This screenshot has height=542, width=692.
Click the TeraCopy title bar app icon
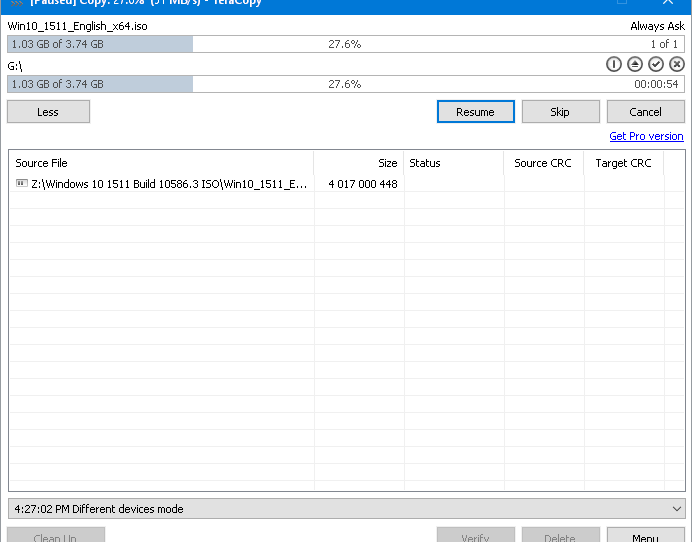pos(16,3)
